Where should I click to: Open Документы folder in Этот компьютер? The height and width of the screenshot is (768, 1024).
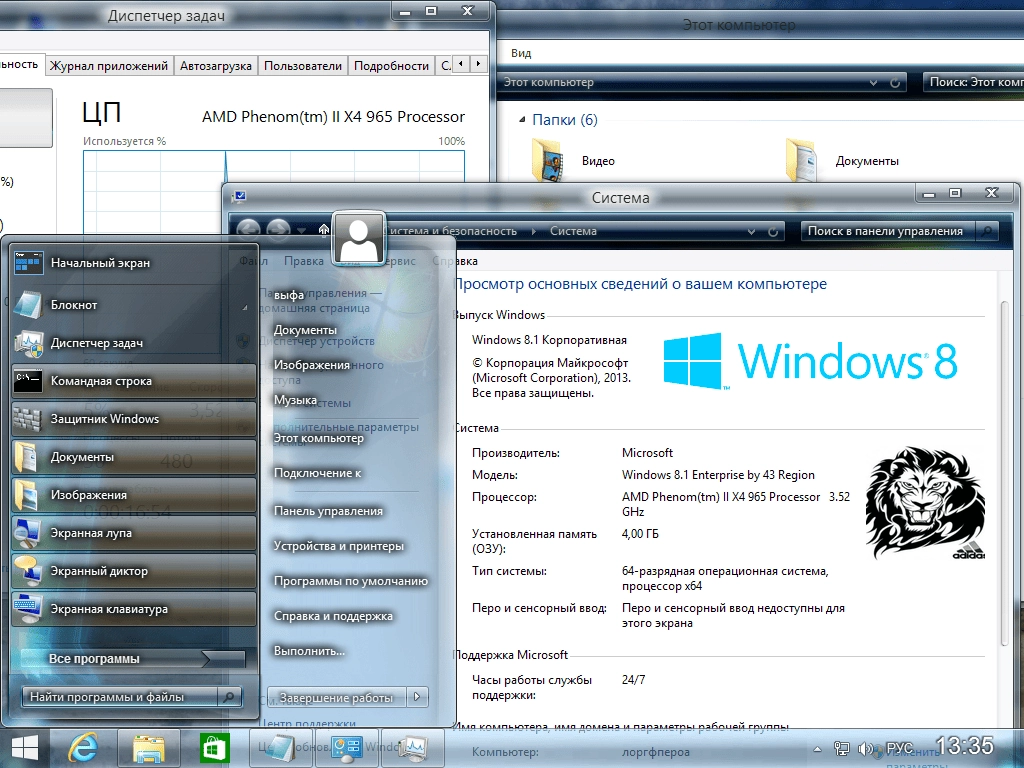coord(842,161)
